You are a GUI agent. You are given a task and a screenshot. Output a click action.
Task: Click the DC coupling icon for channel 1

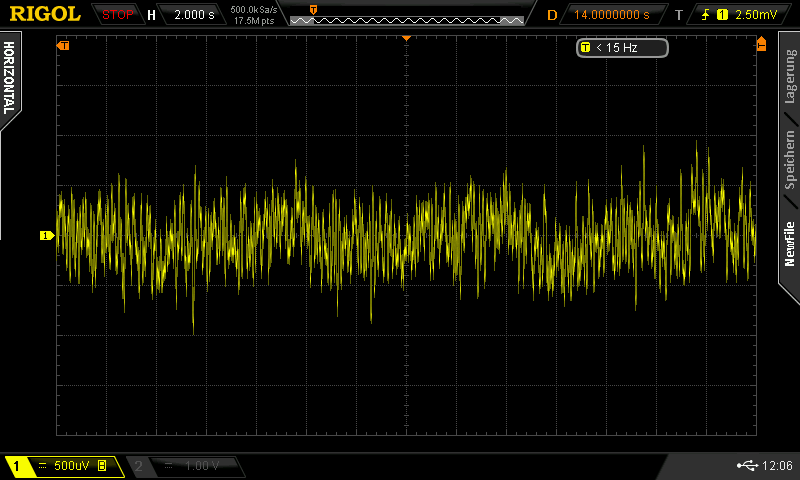[43, 466]
